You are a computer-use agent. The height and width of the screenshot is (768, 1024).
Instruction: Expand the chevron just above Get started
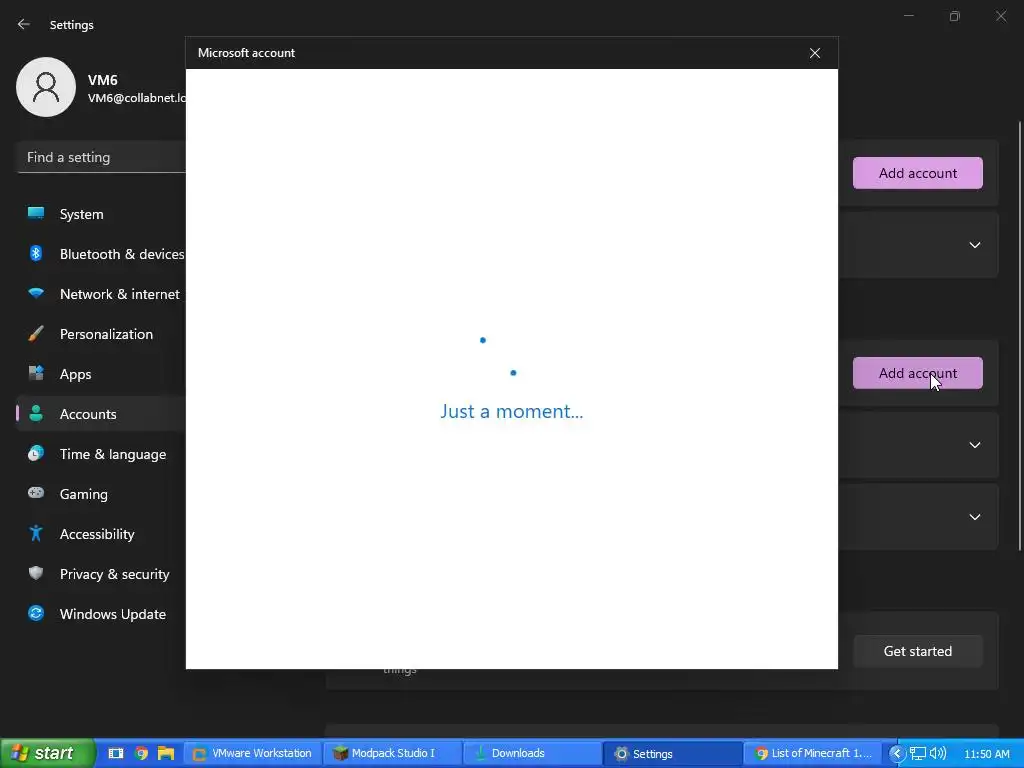pyautogui.click(x=974, y=517)
